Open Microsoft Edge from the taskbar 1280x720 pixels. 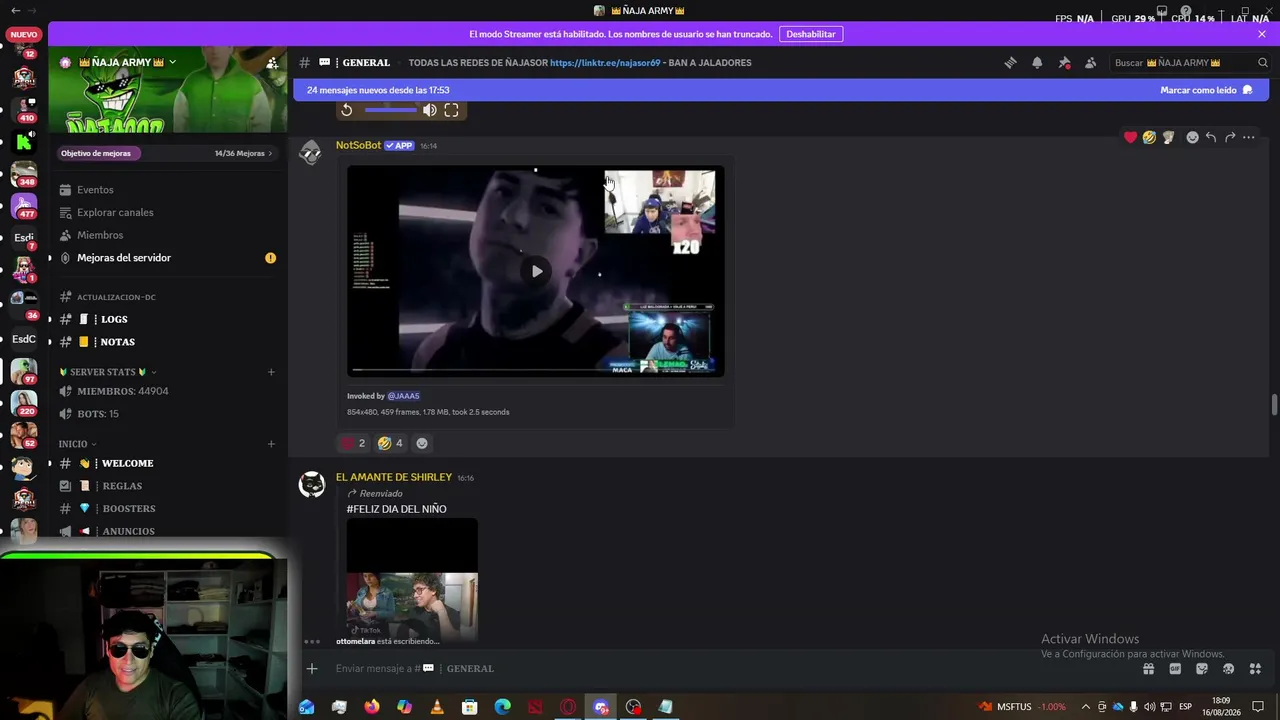(503, 707)
